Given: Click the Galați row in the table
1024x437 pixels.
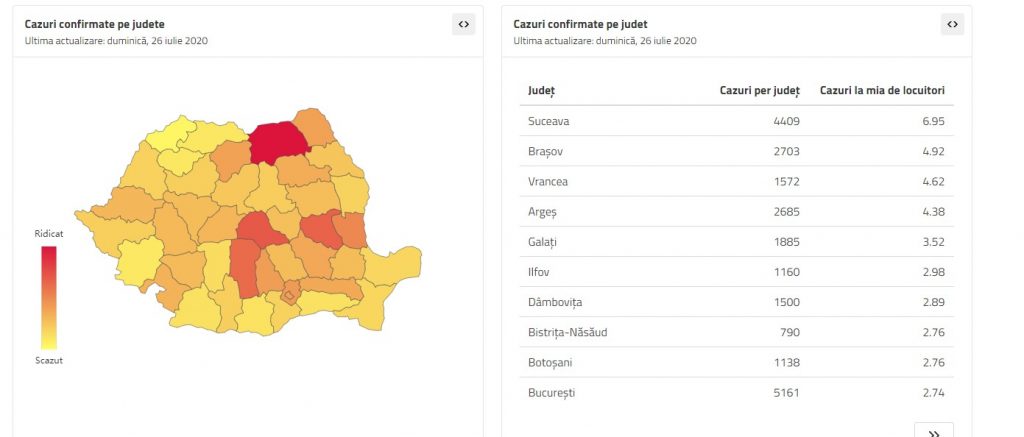Looking at the screenshot, I should (734, 241).
